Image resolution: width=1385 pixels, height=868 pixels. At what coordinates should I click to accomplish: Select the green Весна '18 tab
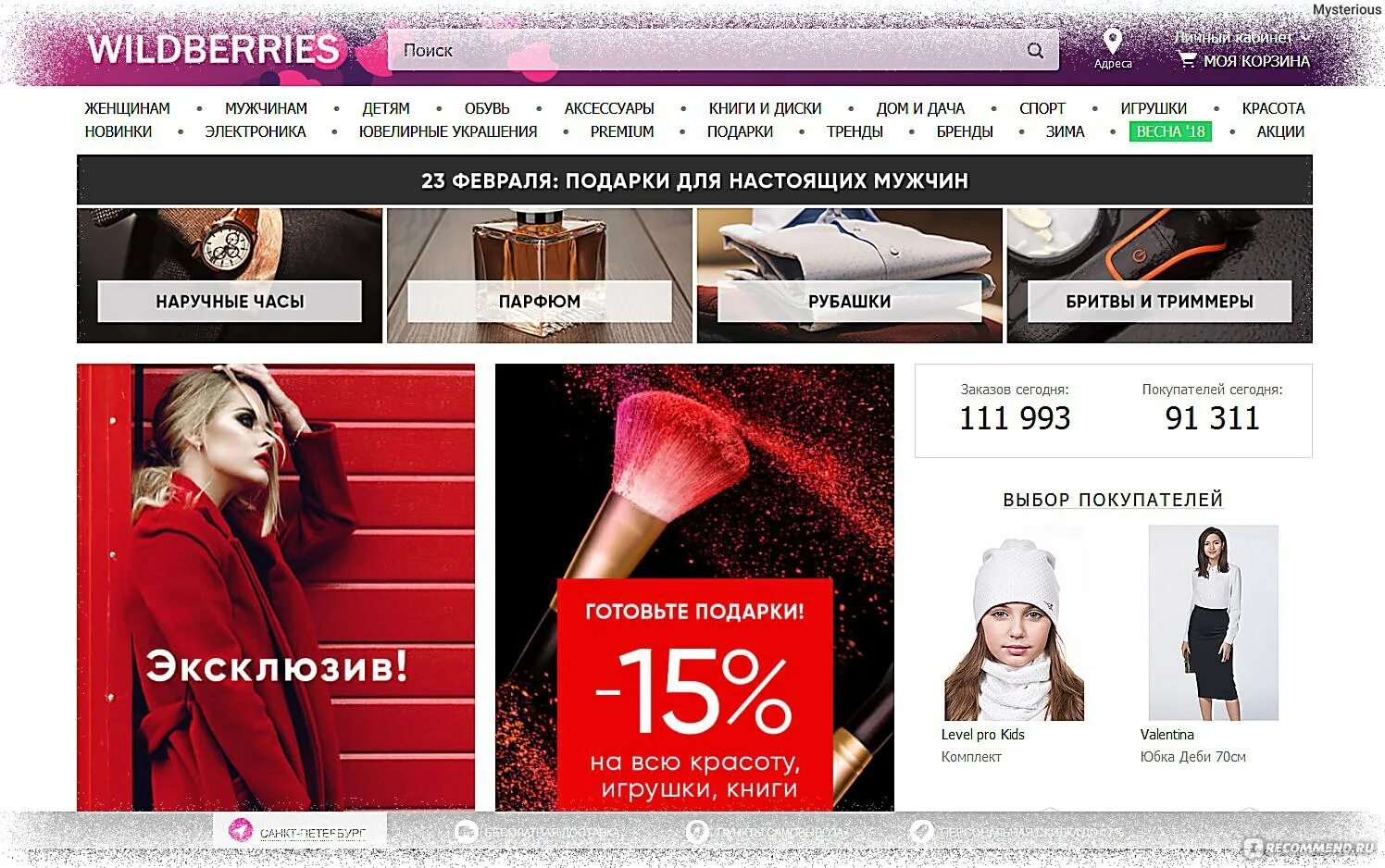(x=1170, y=131)
